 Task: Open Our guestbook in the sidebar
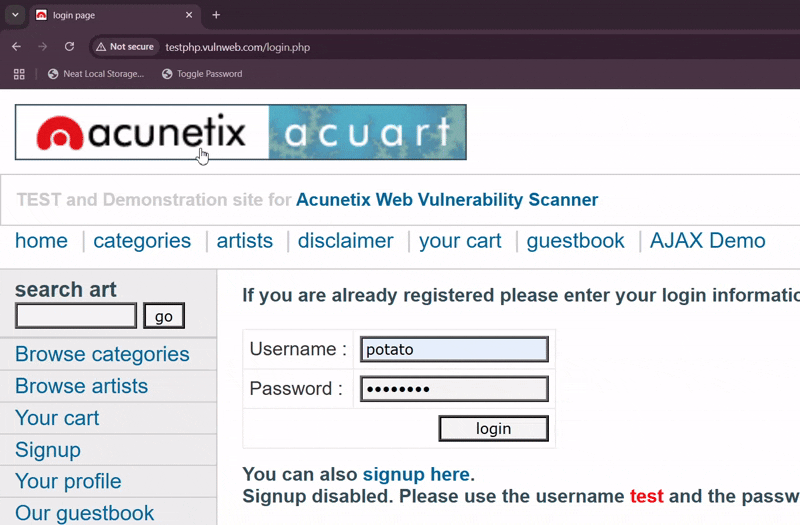pyautogui.click(x=85, y=513)
